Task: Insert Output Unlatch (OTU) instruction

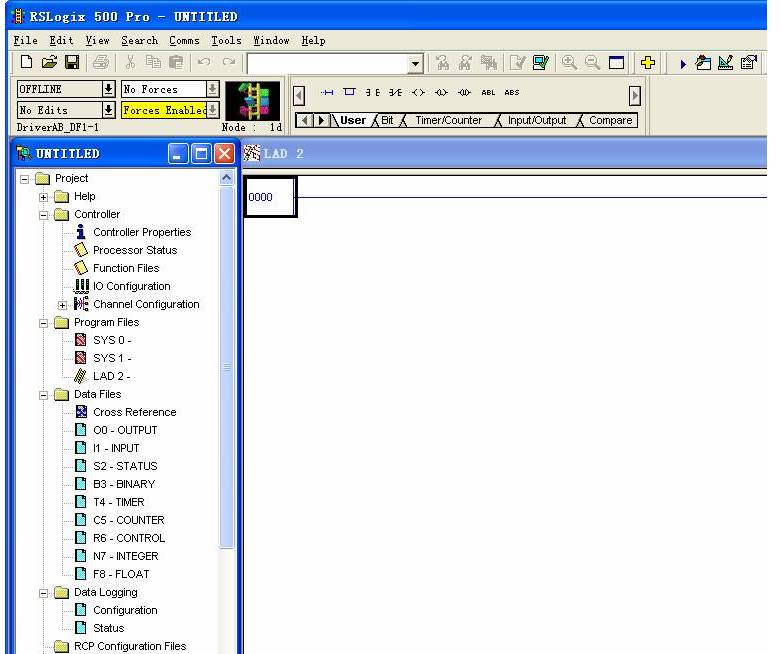Action: pos(464,92)
